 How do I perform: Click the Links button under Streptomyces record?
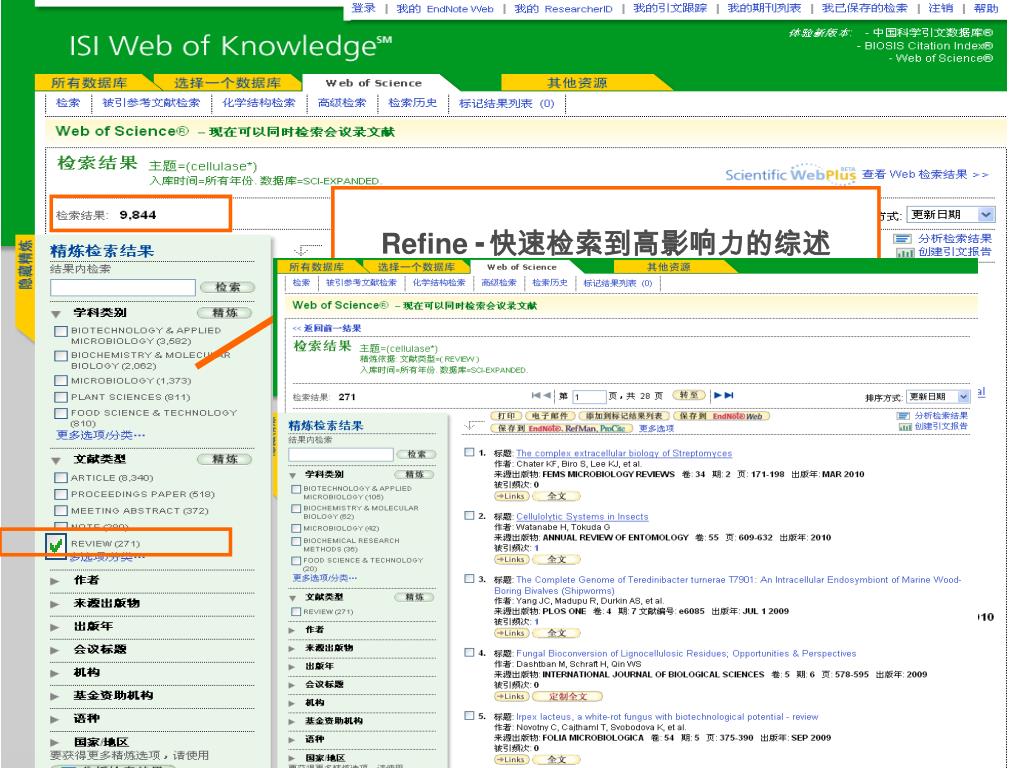coord(511,496)
